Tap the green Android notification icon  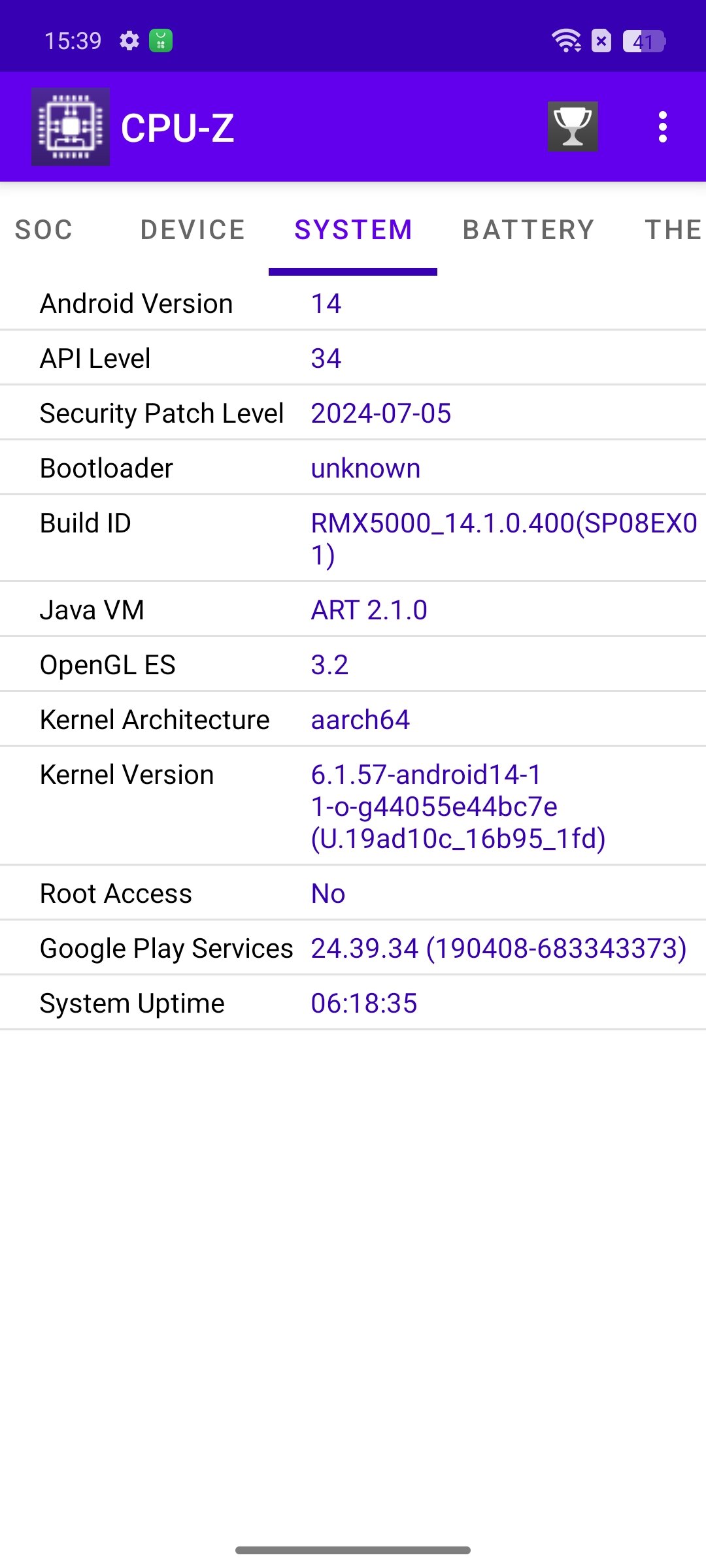[161, 41]
